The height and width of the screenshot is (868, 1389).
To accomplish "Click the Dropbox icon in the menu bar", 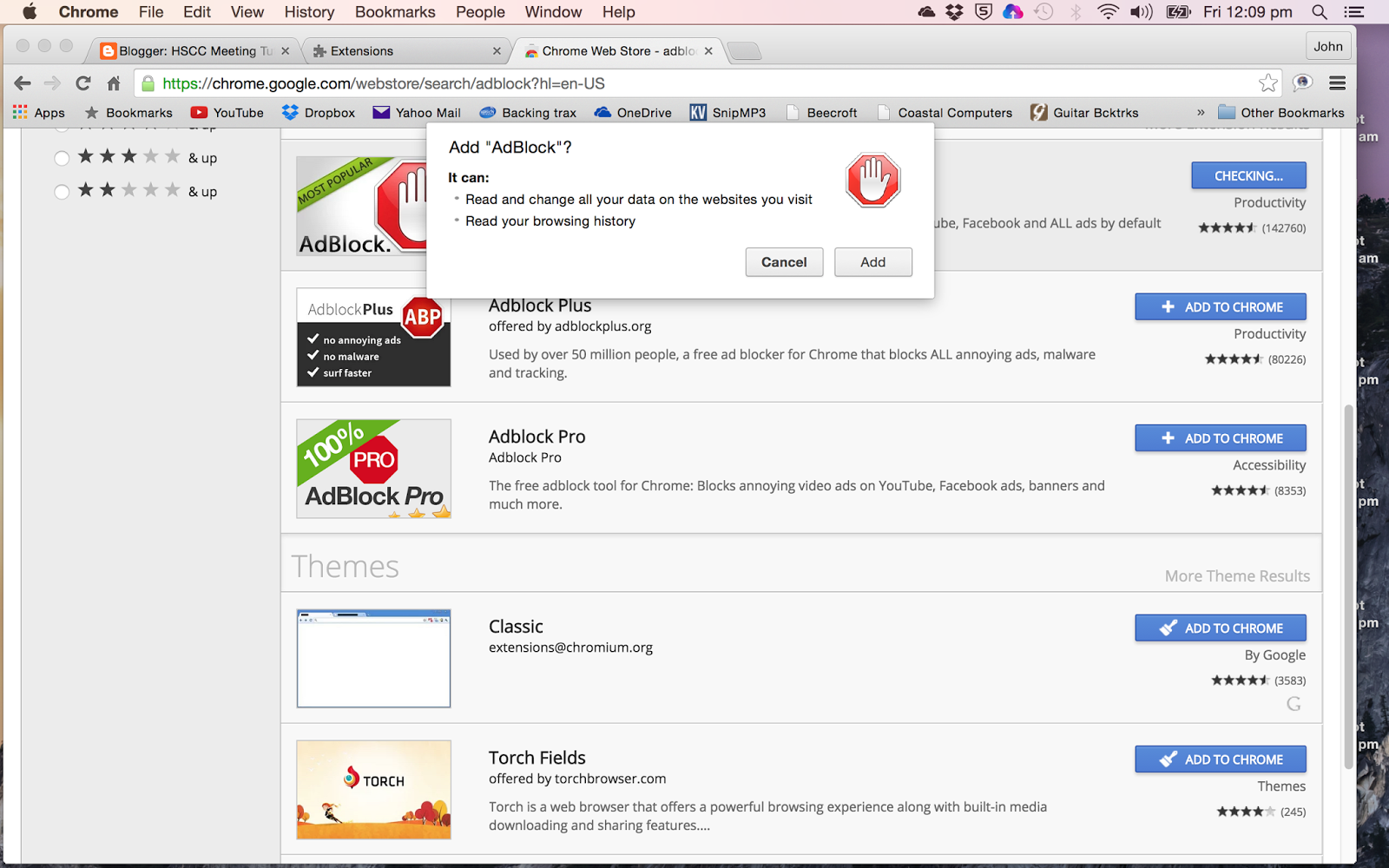I will tap(954, 12).
